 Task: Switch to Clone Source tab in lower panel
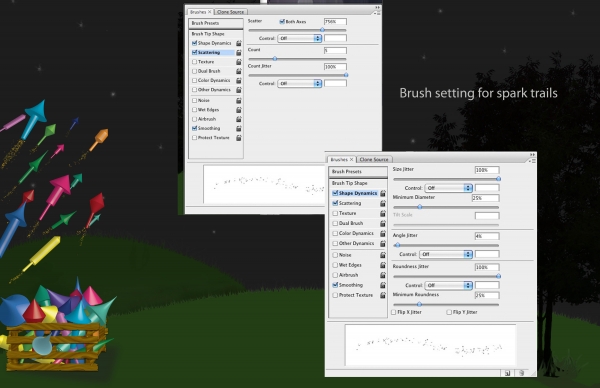coord(374,160)
